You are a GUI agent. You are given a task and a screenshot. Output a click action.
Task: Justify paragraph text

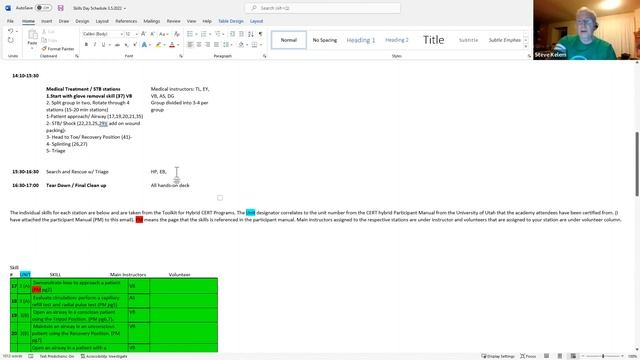[216, 44]
